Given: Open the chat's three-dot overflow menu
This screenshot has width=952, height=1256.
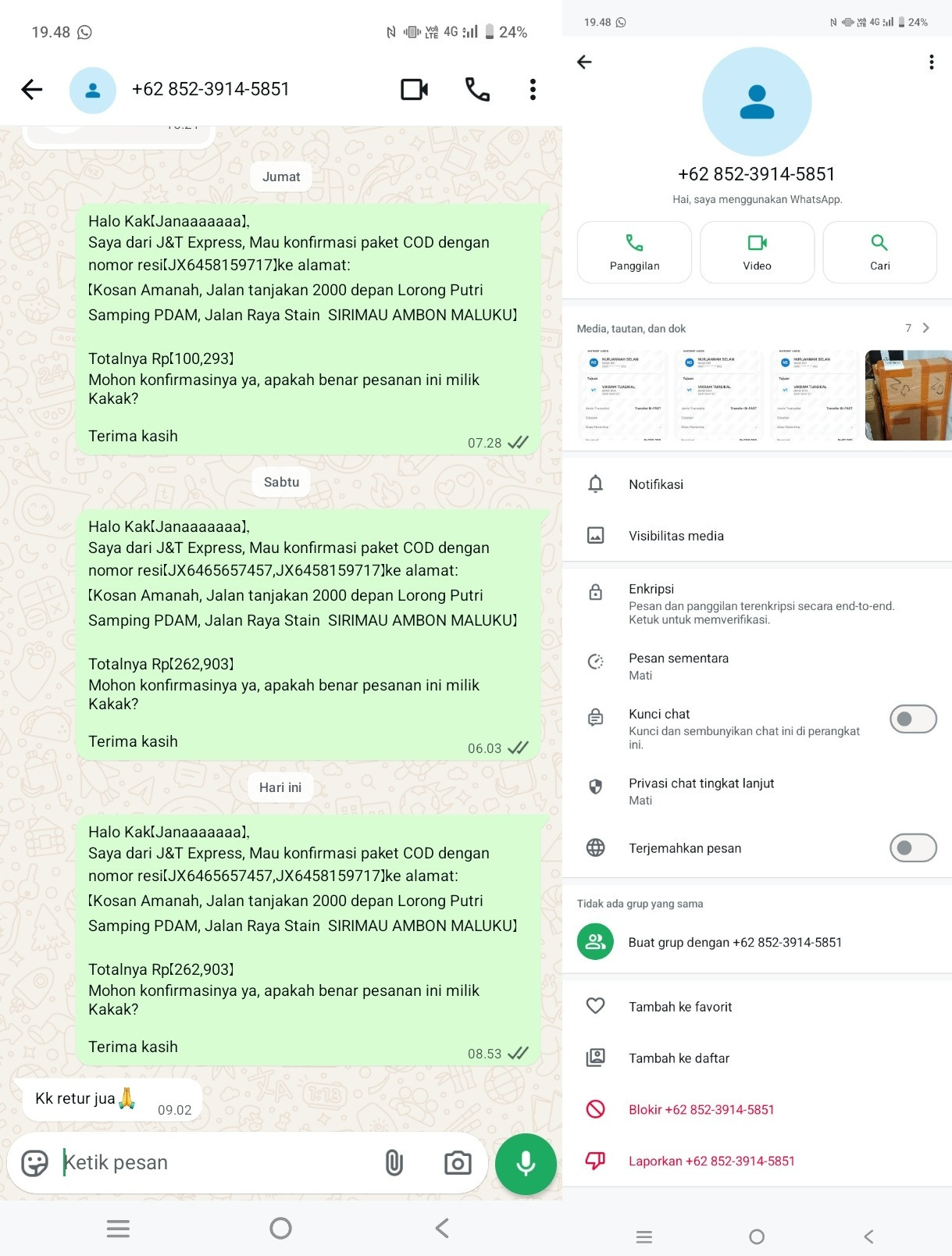Looking at the screenshot, I should click(x=533, y=90).
